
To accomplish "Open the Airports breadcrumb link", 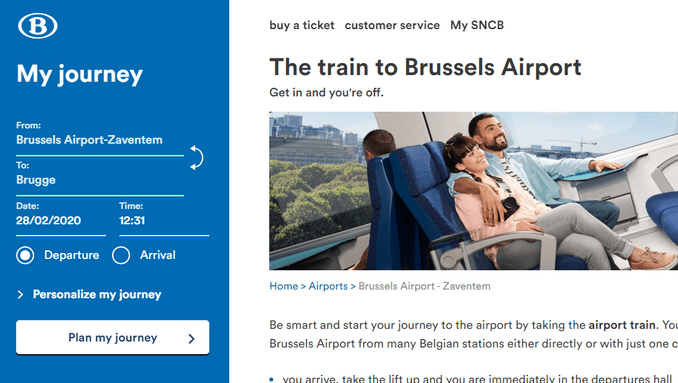I will click(x=328, y=286).
